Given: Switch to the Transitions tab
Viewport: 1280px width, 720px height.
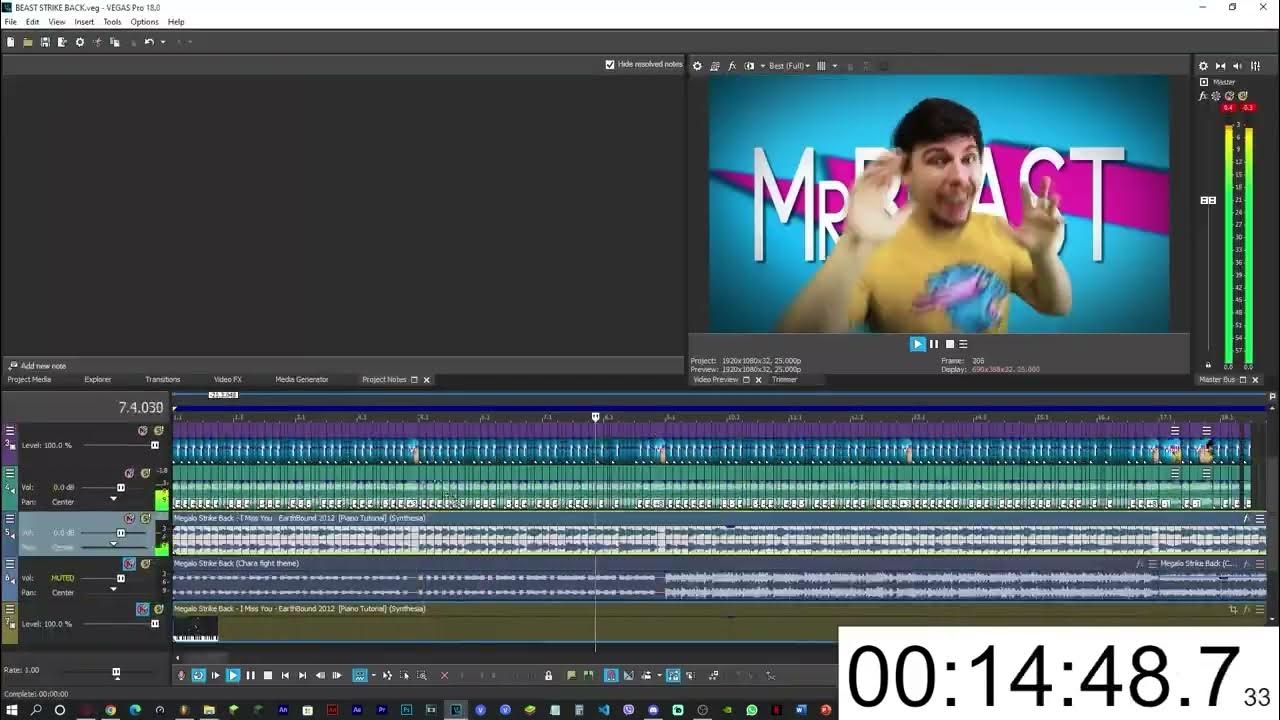Looking at the screenshot, I should (x=162, y=380).
